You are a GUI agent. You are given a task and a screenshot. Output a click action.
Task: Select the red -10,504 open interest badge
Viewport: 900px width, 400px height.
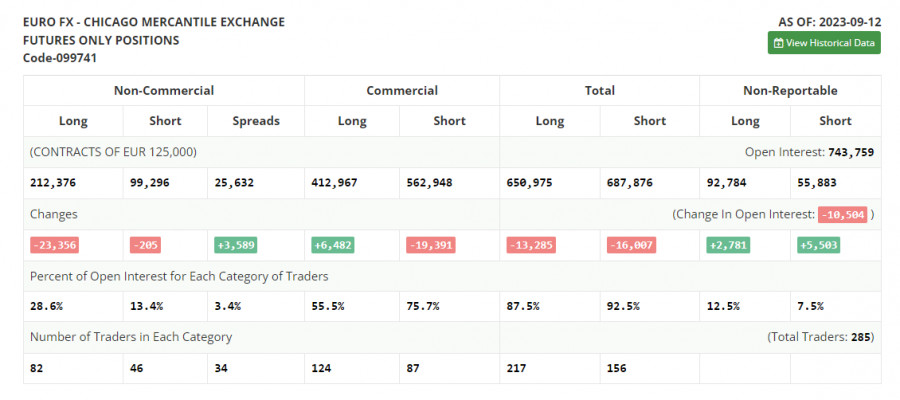tap(842, 214)
